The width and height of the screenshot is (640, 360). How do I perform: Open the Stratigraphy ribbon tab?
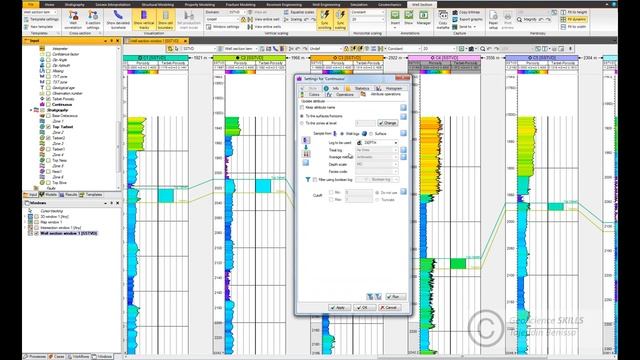(75, 4)
